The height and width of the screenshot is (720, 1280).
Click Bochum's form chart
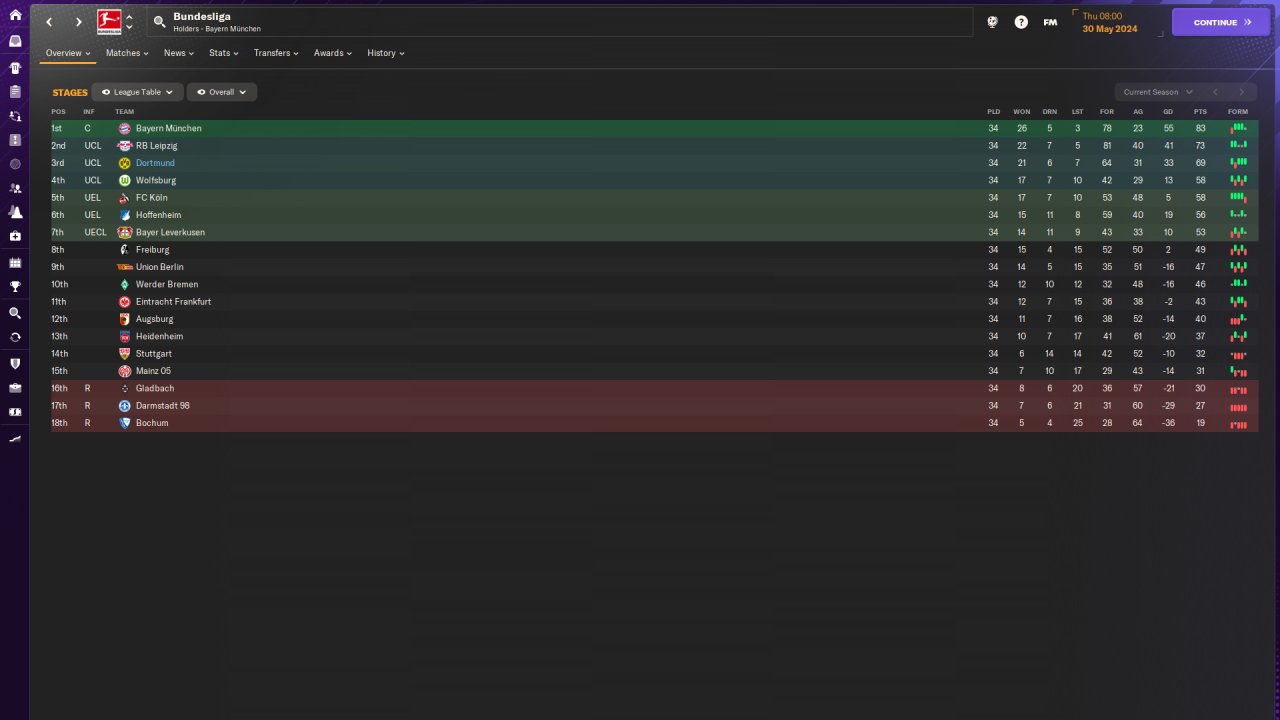tap(1239, 424)
